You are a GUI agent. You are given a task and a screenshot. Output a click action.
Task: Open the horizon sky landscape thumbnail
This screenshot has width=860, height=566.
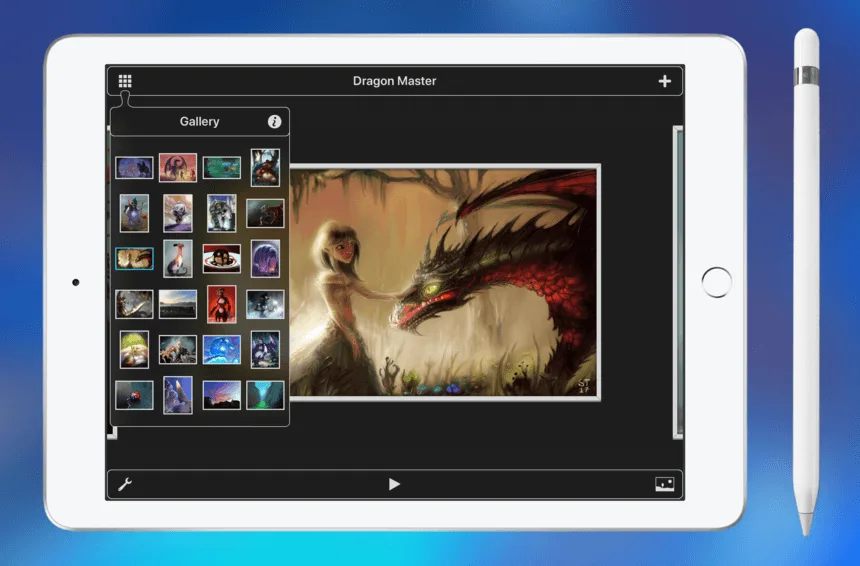(x=178, y=304)
